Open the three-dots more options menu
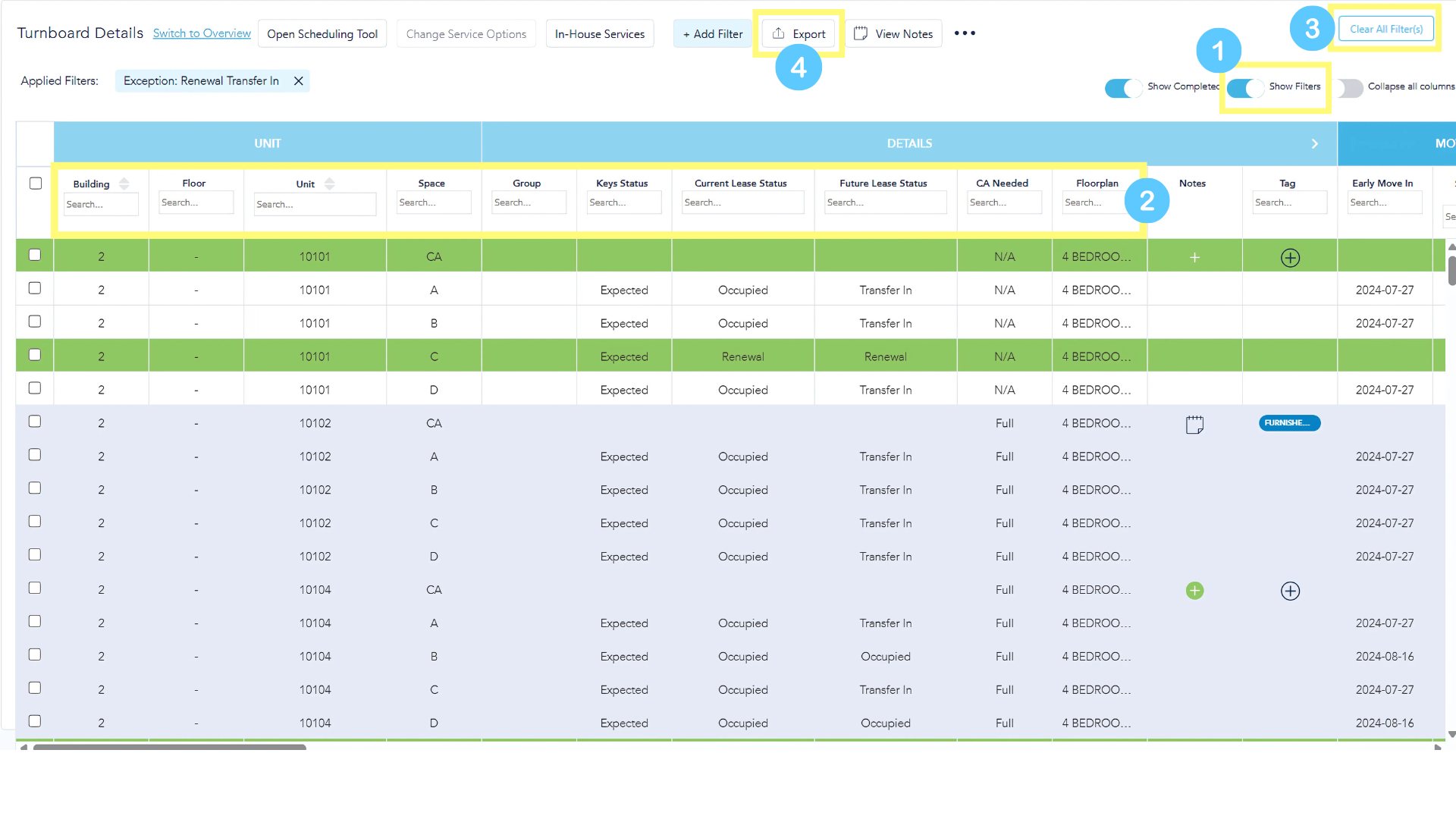Image resolution: width=1456 pixels, height=819 pixels. (x=965, y=33)
